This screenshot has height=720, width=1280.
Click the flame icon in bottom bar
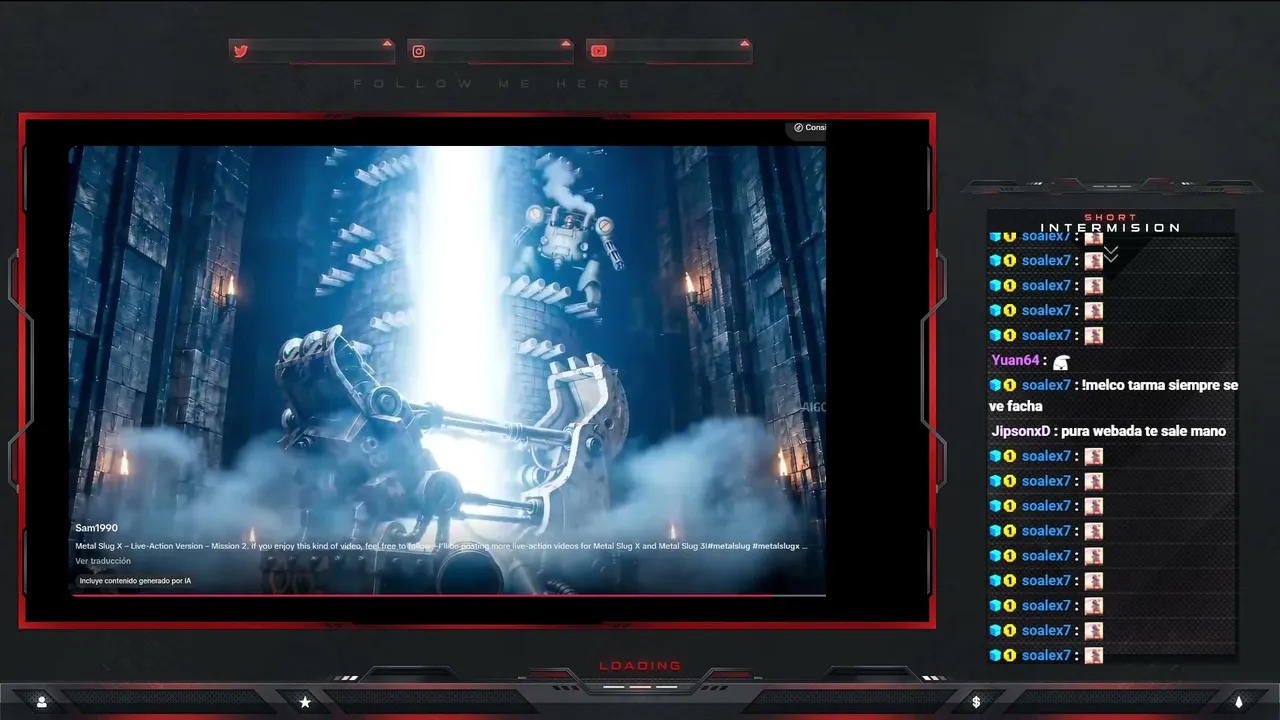1239,702
